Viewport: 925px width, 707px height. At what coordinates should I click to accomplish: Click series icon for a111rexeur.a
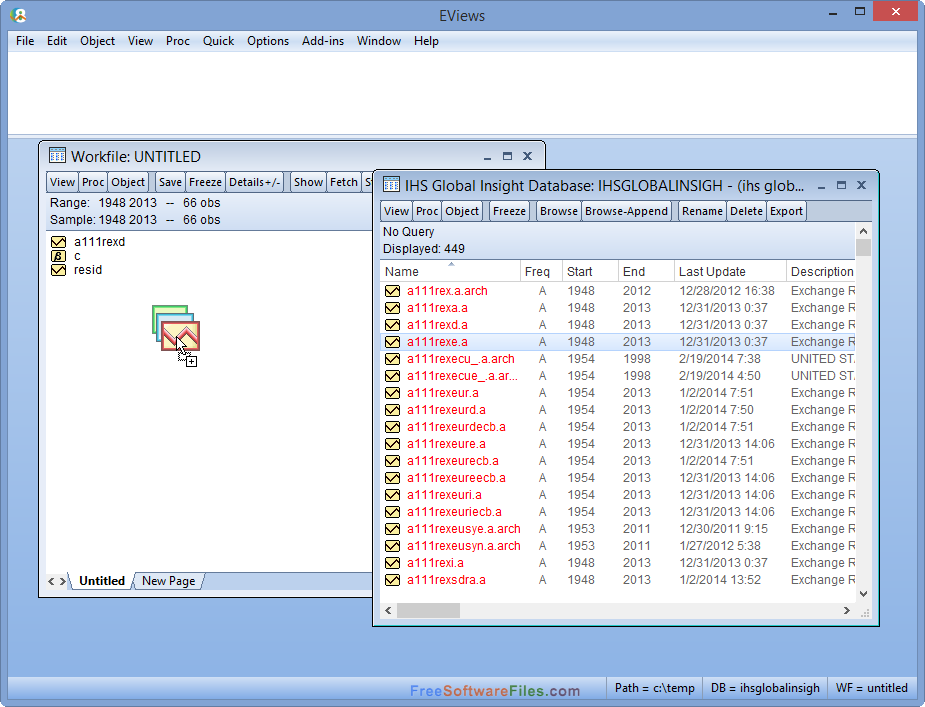(x=392, y=393)
